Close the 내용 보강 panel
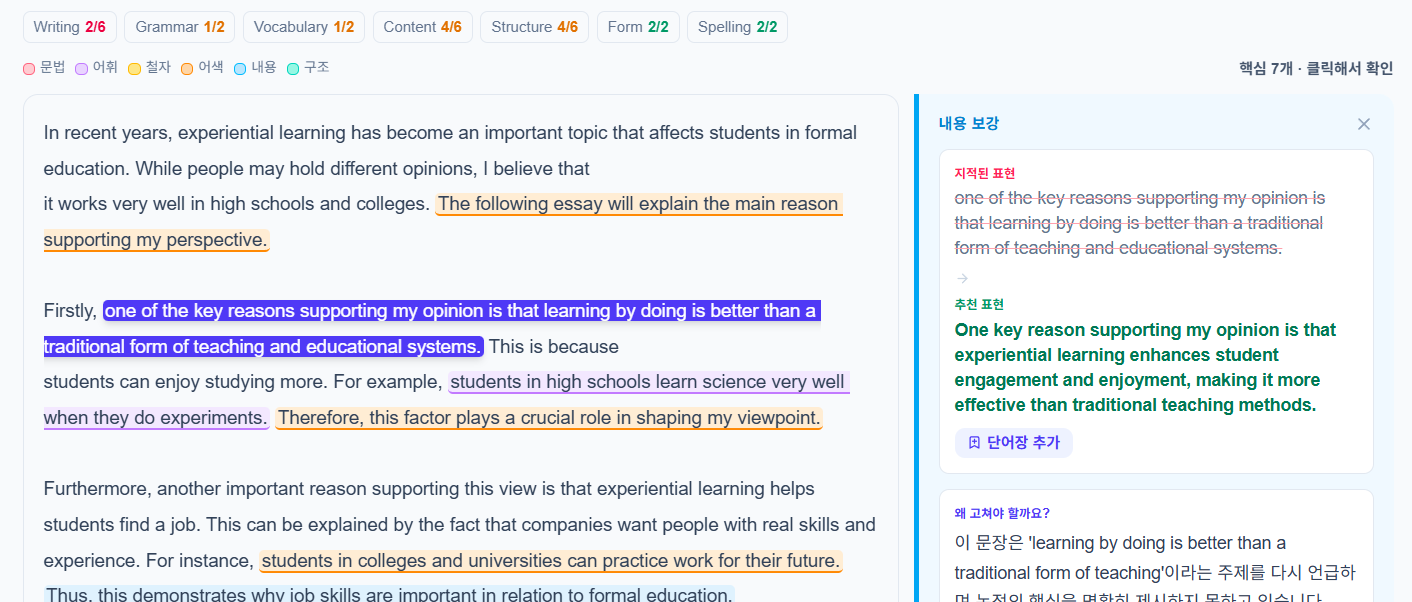 click(x=1363, y=124)
